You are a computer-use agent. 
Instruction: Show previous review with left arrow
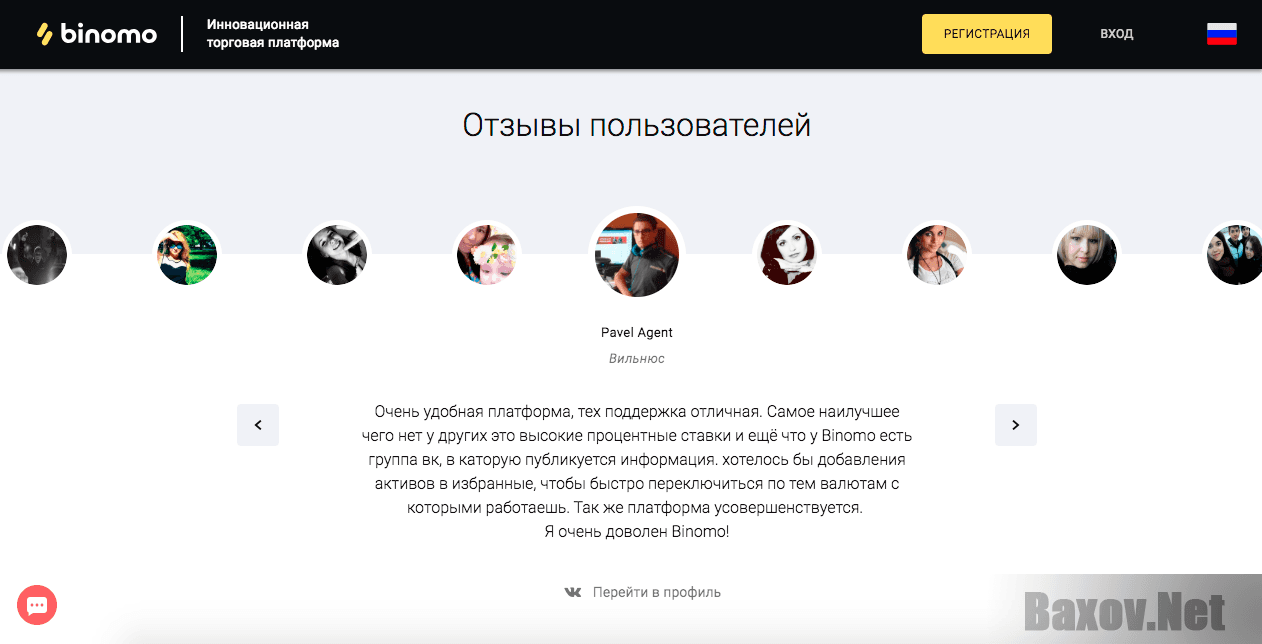(258, 425)
